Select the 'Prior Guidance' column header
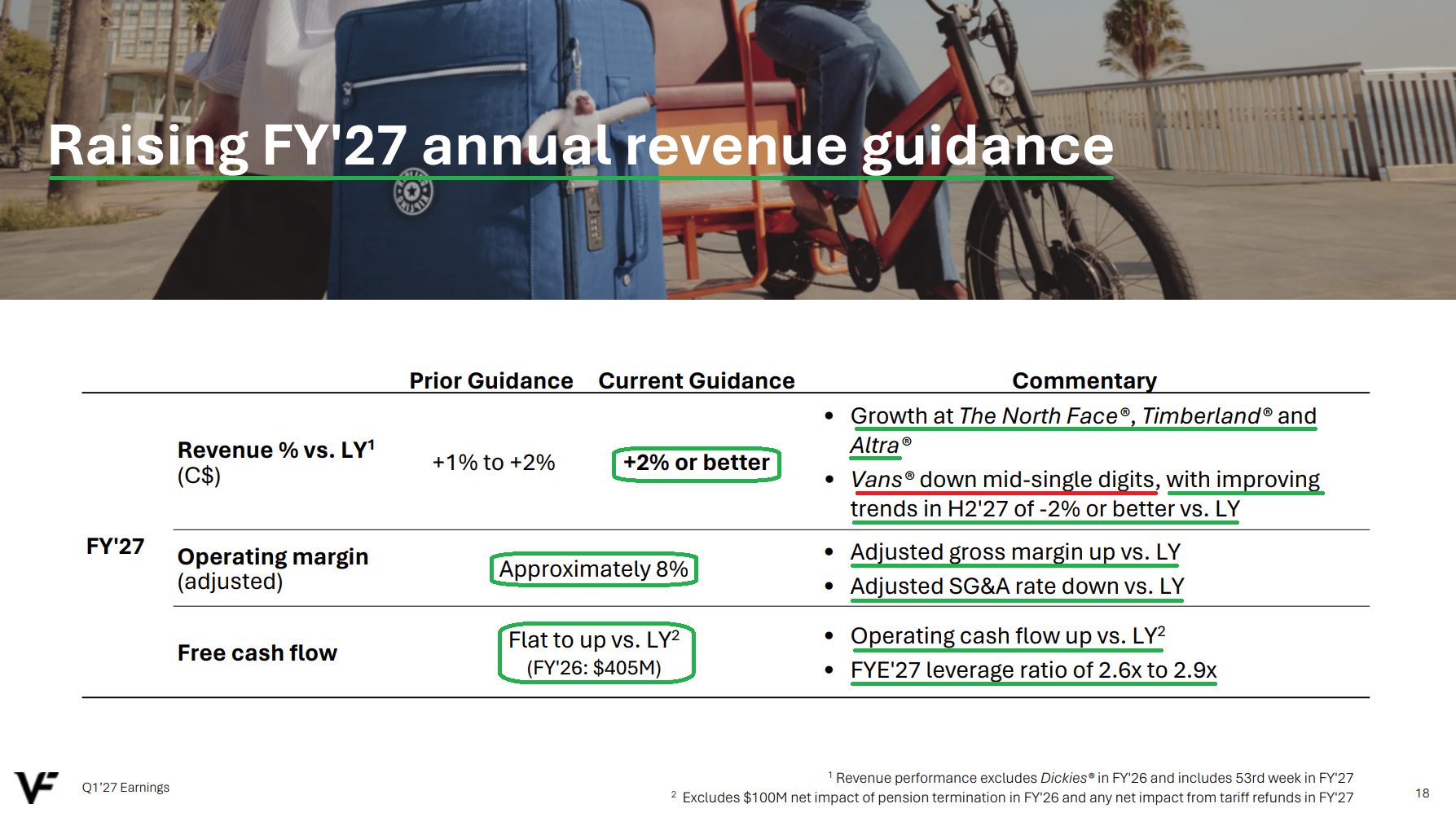1456x817 pixels. click(x=491, y=380)
